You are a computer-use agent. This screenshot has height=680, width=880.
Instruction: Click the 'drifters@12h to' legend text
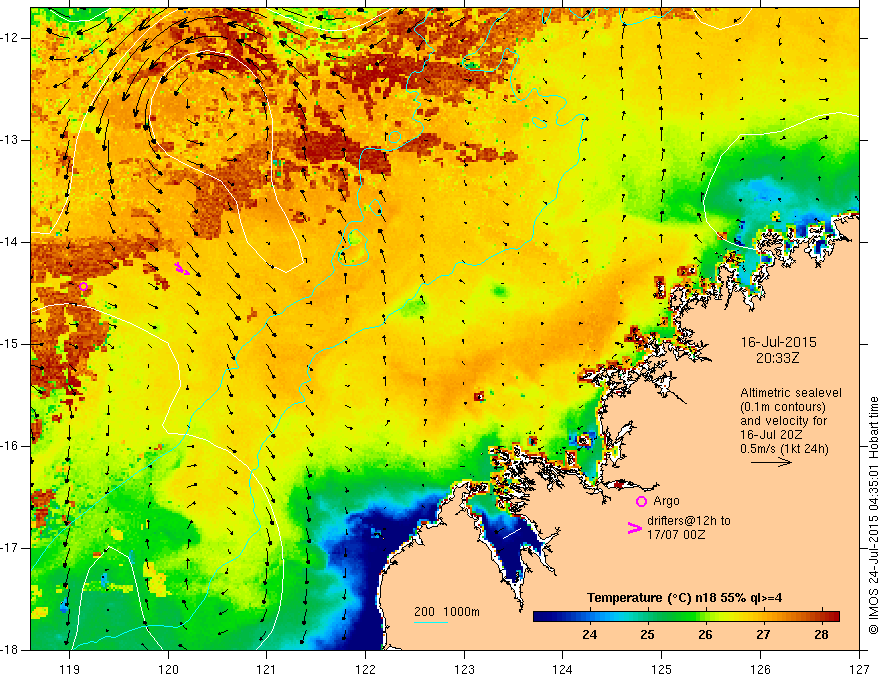689,521
